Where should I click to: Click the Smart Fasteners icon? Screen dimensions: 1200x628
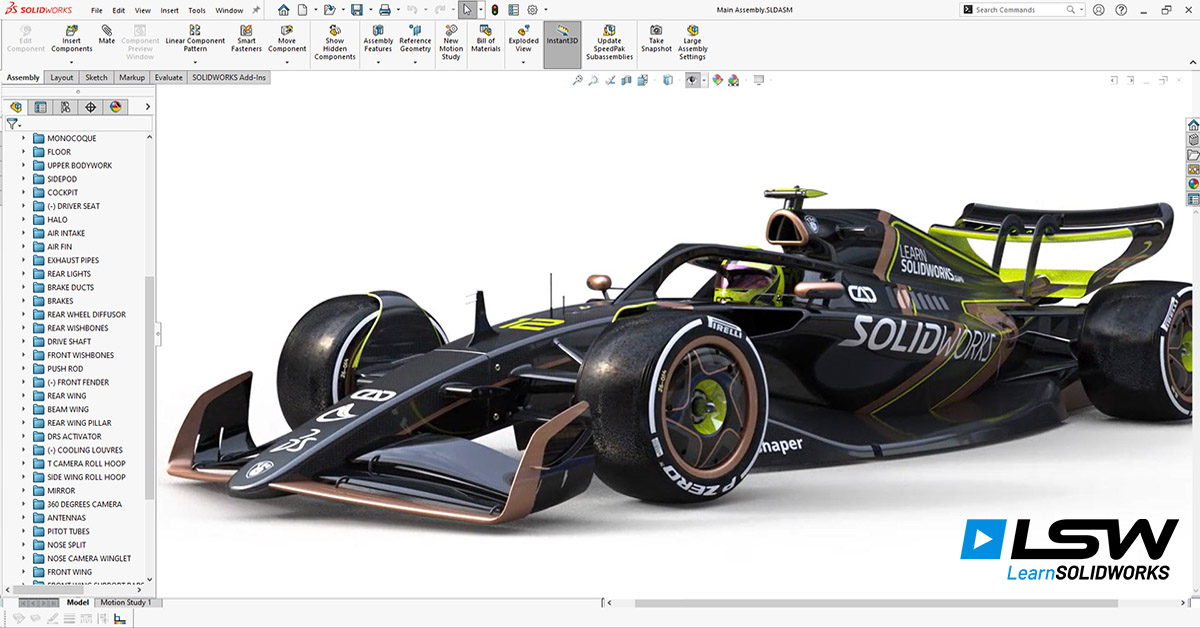pyautogui.click(x=246, y=30)
